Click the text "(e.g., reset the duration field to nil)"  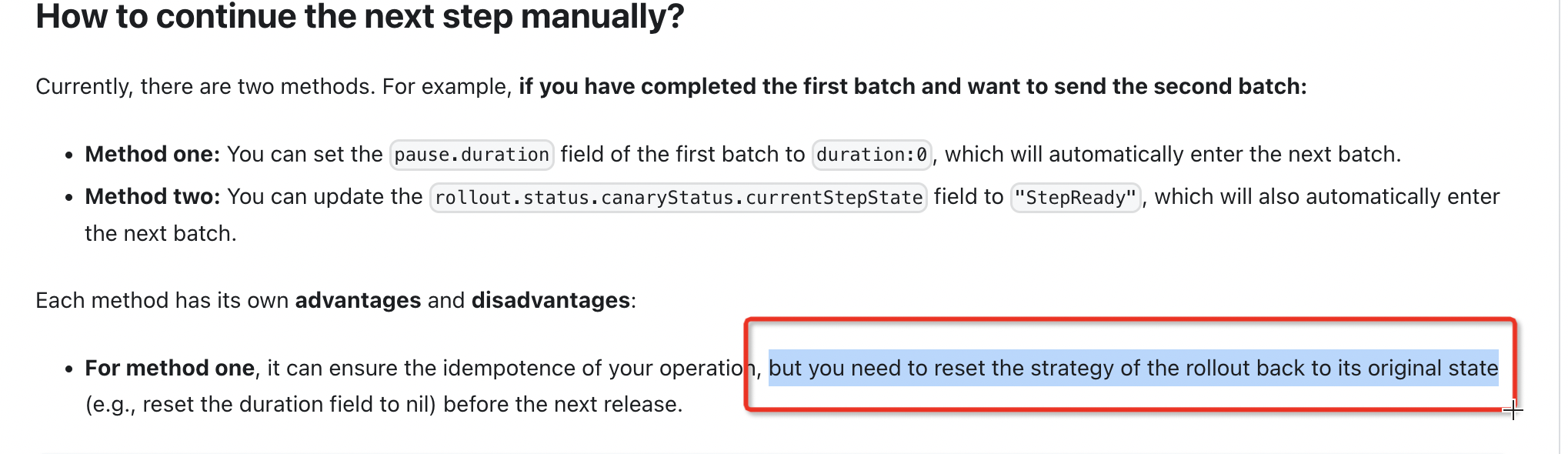click(x=260, y=404)
